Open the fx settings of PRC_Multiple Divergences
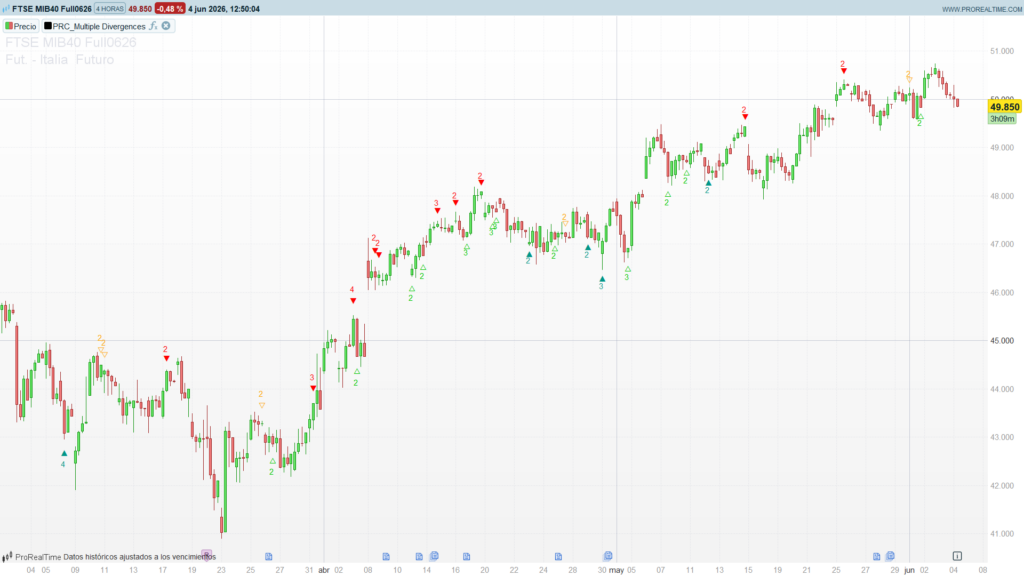 (153, 26)
